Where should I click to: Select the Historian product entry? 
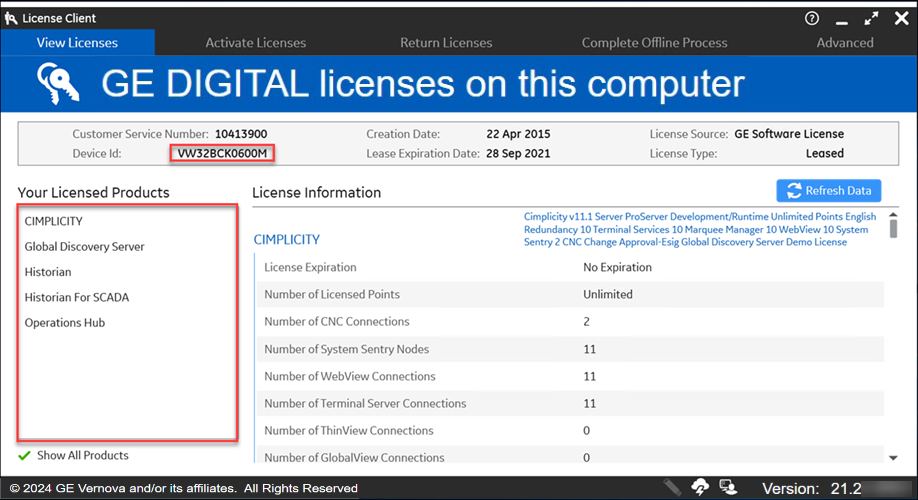pos(48,272)
